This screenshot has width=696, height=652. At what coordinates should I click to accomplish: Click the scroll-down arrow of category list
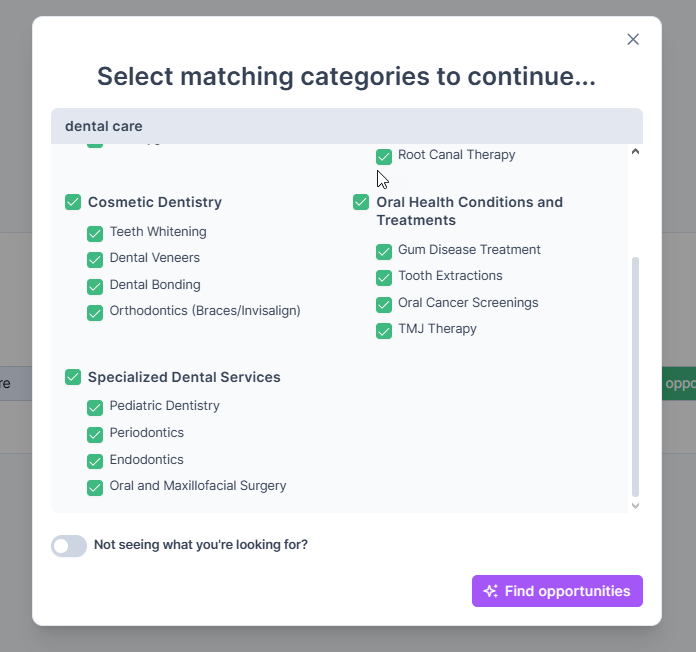click(635, 506)
